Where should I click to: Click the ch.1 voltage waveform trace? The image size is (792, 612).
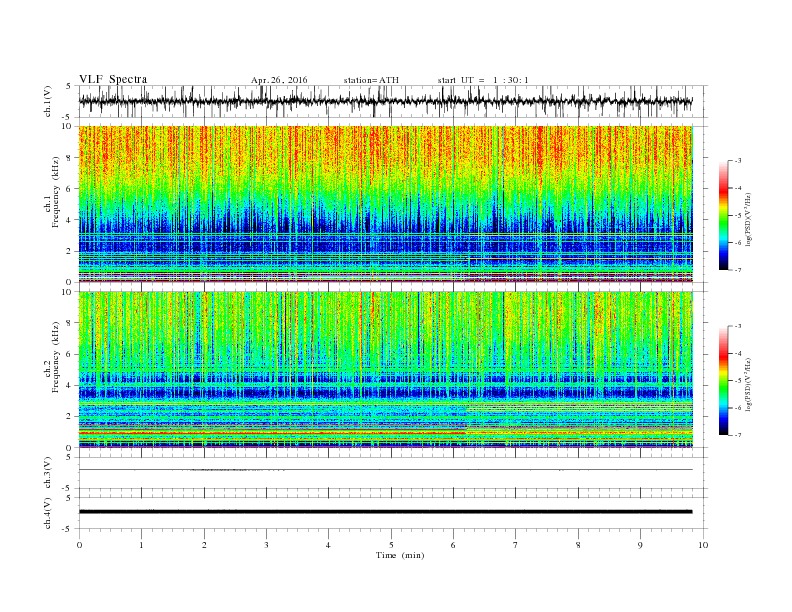[385, 101]
